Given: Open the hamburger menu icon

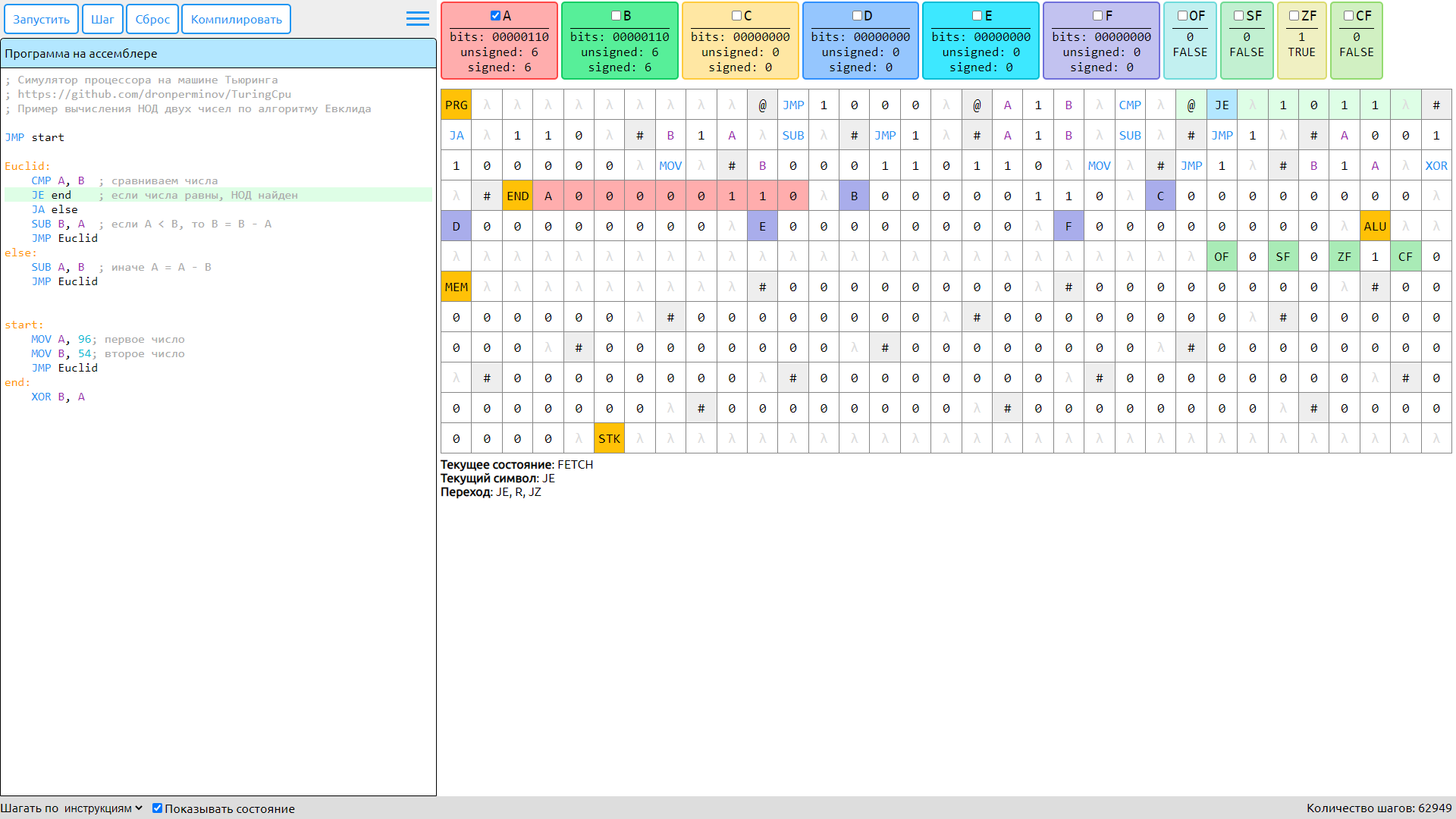Looking at the screenshot, I should [x=417, y=19].
